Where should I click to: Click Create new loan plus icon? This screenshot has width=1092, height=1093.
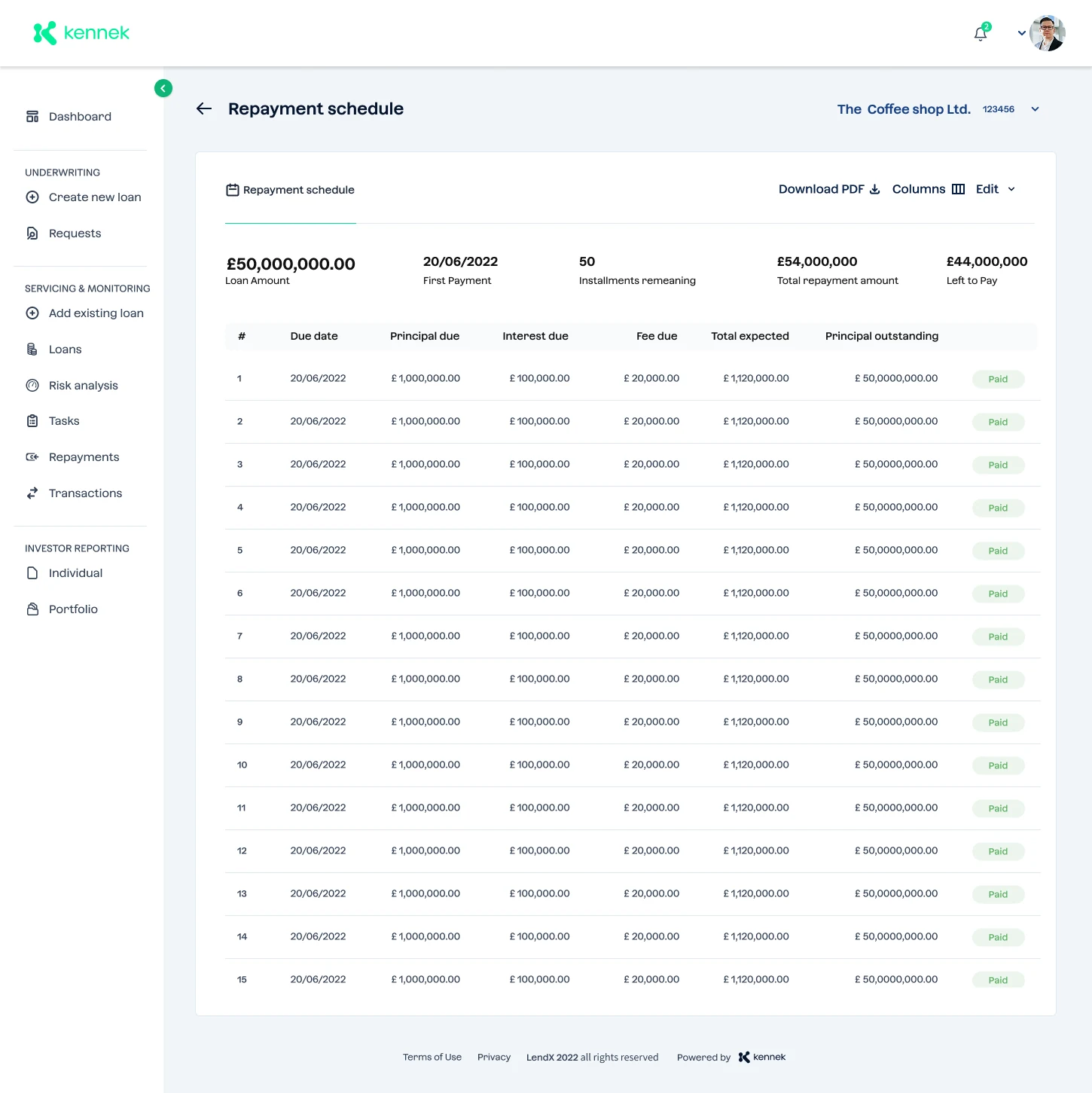[x=32, y=197]
